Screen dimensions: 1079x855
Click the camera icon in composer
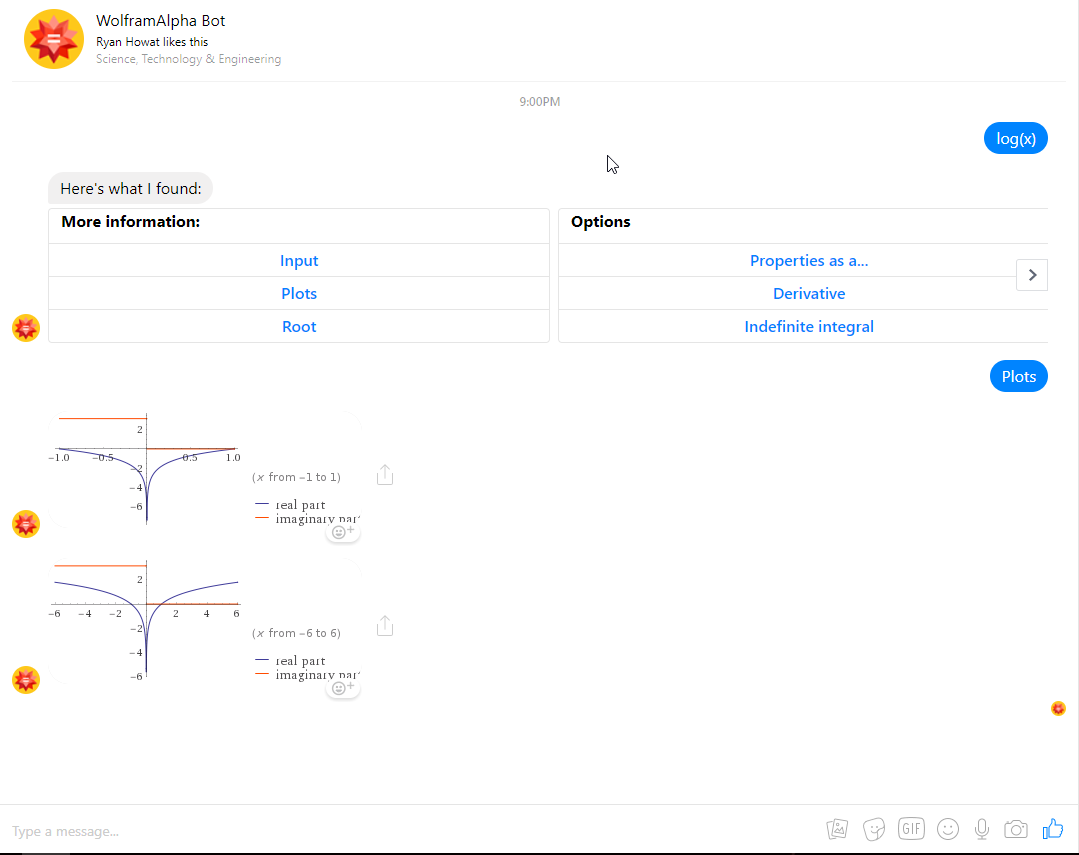[x=1016, y=829]
